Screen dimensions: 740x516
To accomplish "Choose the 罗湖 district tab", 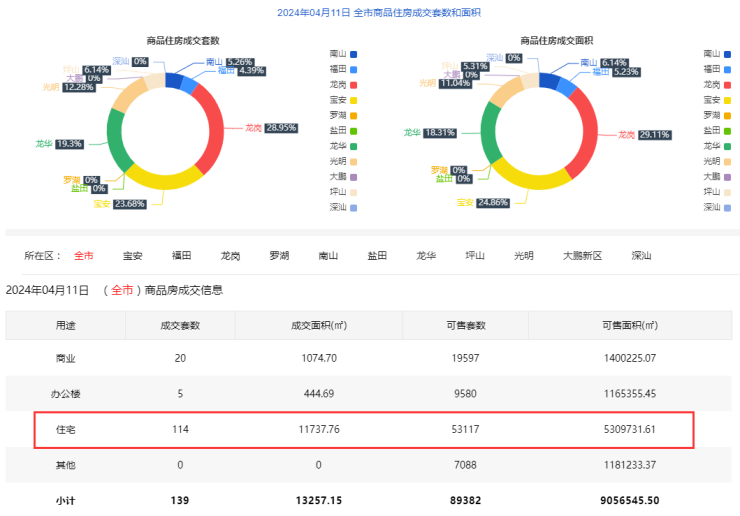I will click(x=280, y=256).
